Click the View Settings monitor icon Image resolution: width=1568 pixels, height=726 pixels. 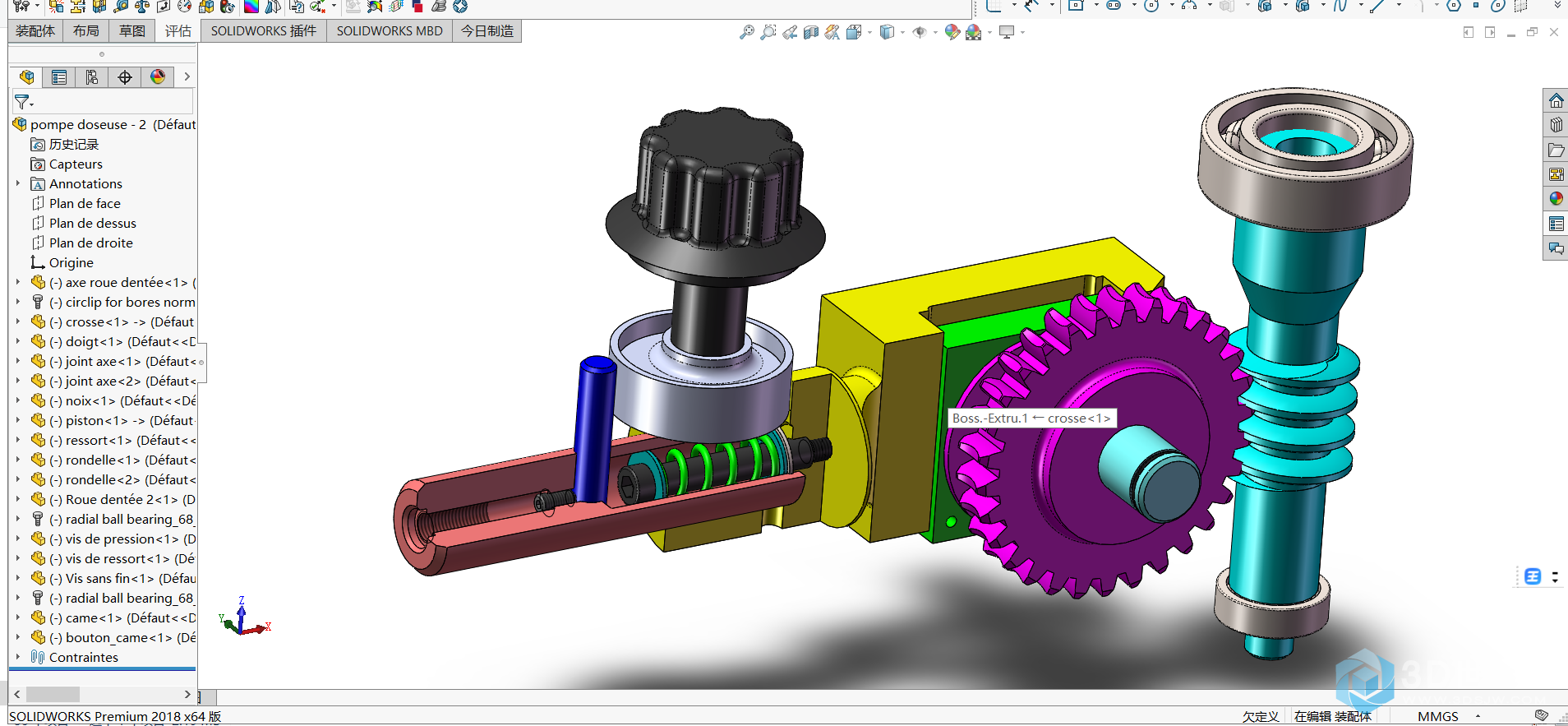click(x=1007, y=32)
